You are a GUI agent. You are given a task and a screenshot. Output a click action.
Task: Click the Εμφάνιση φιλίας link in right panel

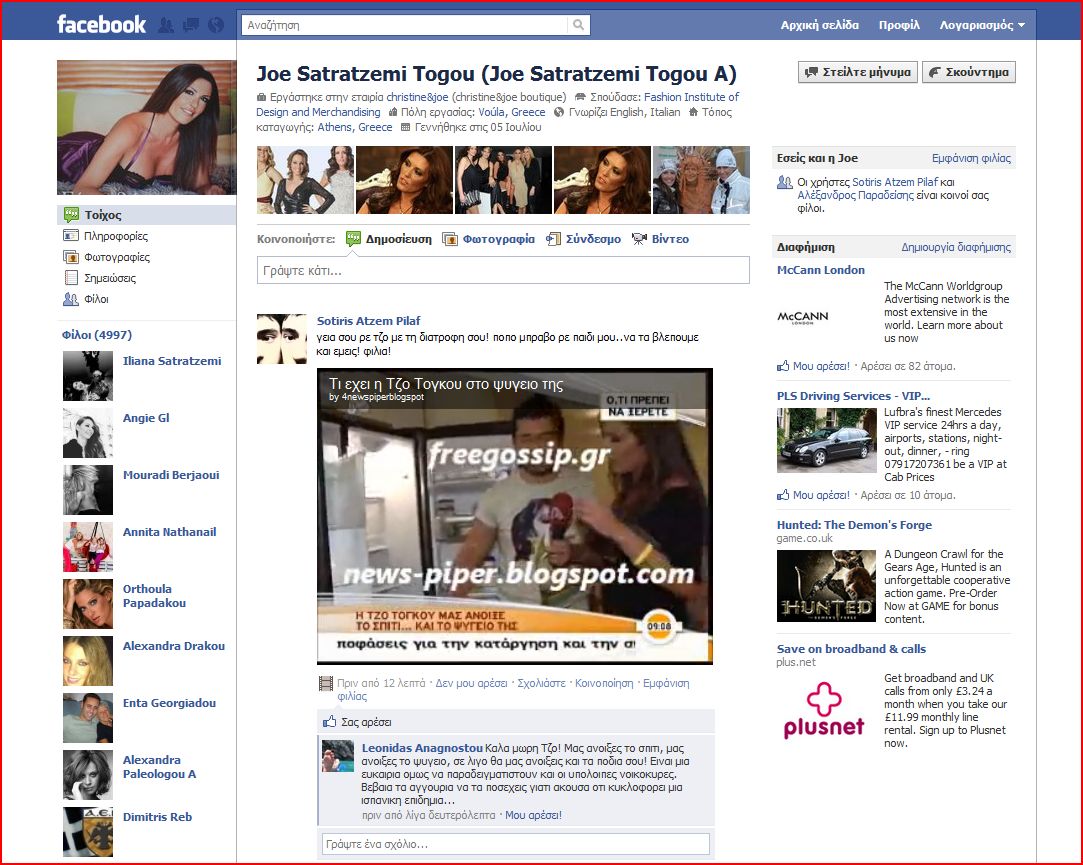(971, 158)
